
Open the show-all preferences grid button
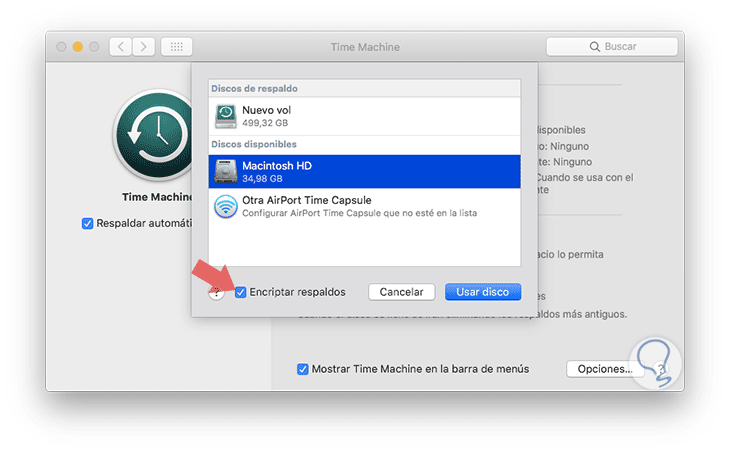(x=176, y=47)
